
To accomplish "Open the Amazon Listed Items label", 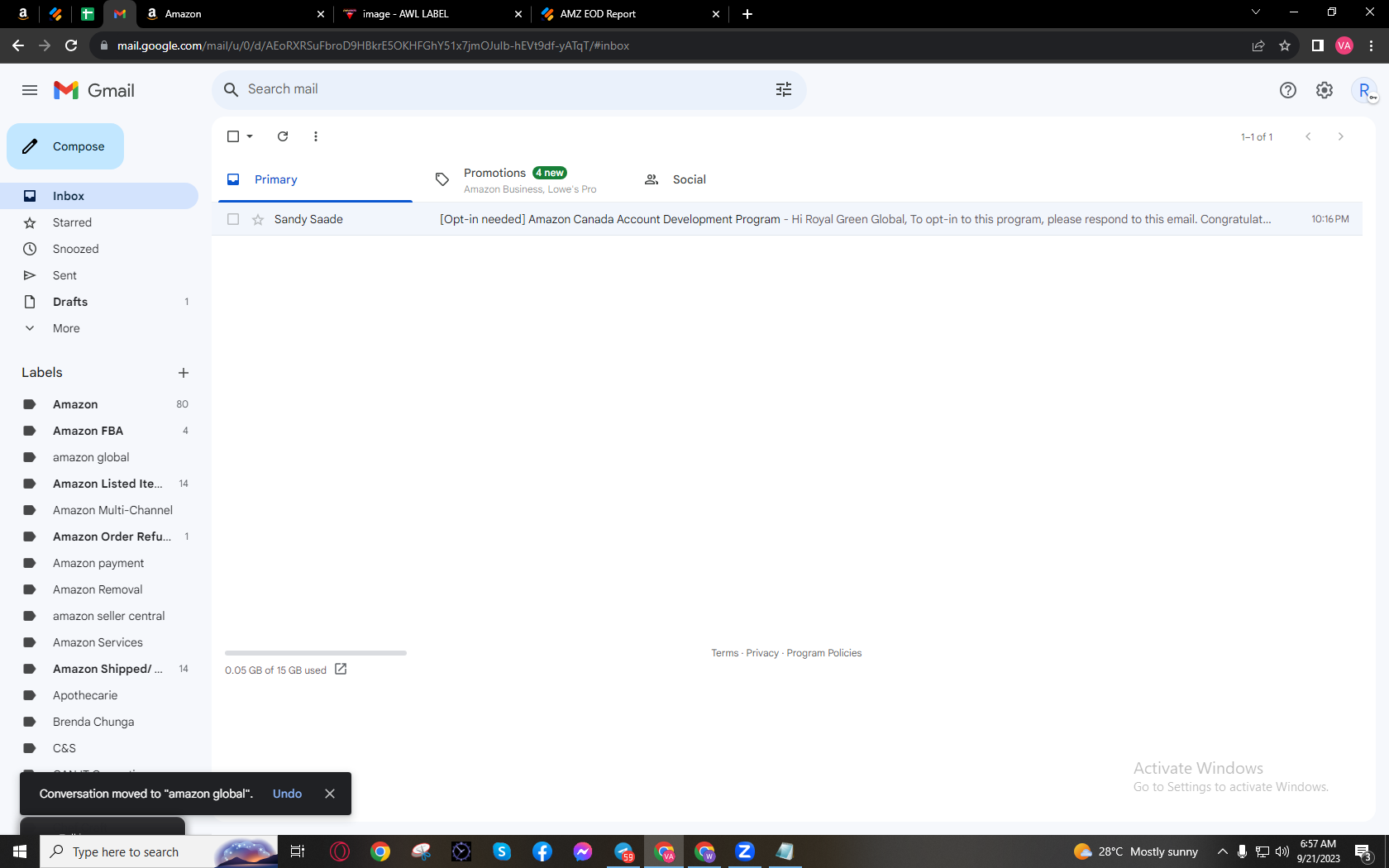I will coord(99,484).
